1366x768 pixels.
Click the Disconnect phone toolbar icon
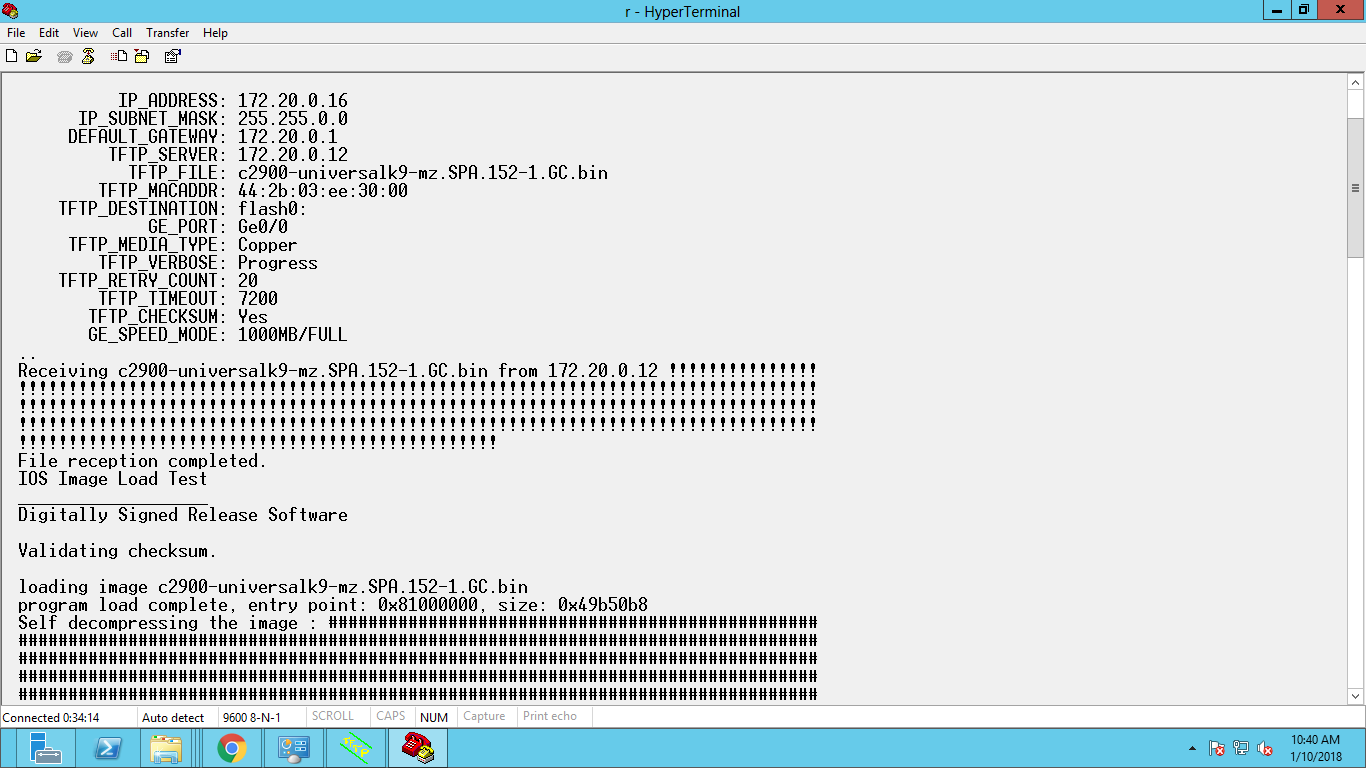[88, 56]
